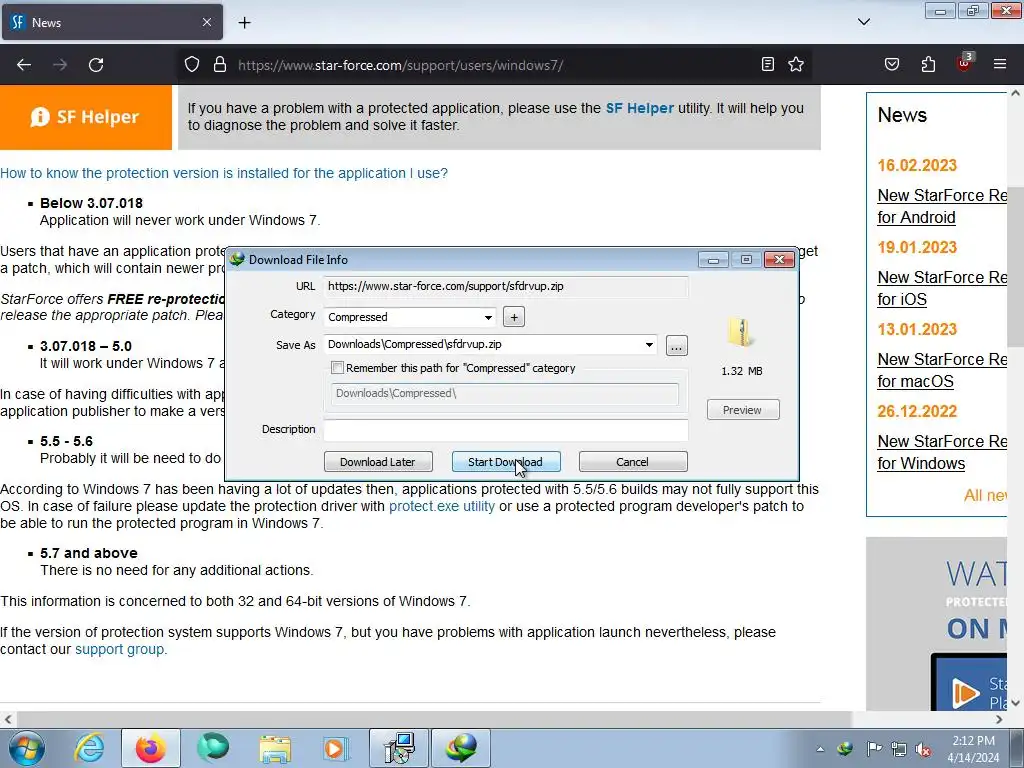Viewport: 1024px width, 768px height.
Task: Click the zip file icon in dialog
Action: [x=741, y=333]
